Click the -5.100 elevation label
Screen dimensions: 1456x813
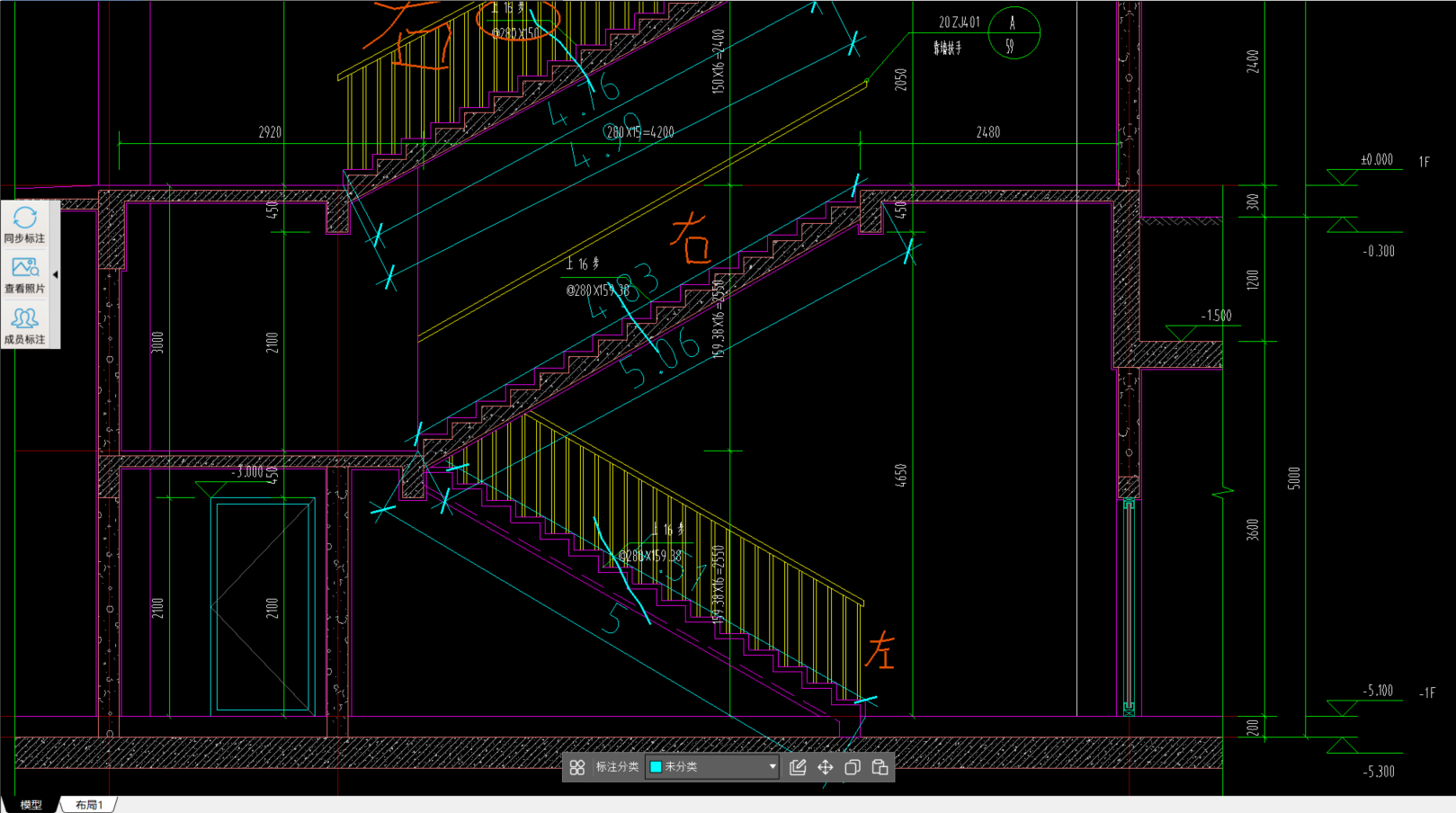(1378, 691)
